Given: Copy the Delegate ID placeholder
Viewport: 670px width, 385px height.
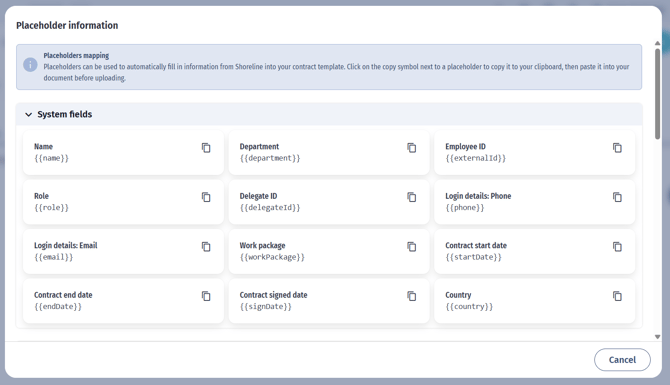Looking at the screenshot, I should coord(411,197).
